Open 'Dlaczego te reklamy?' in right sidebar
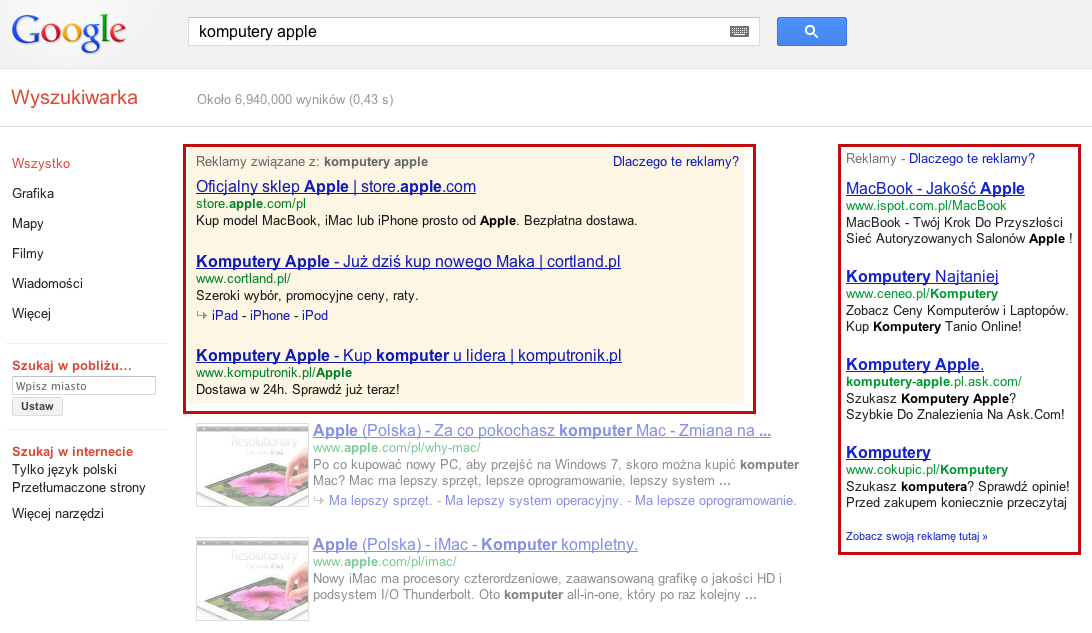1092x633 pixels. pos(972,159)
